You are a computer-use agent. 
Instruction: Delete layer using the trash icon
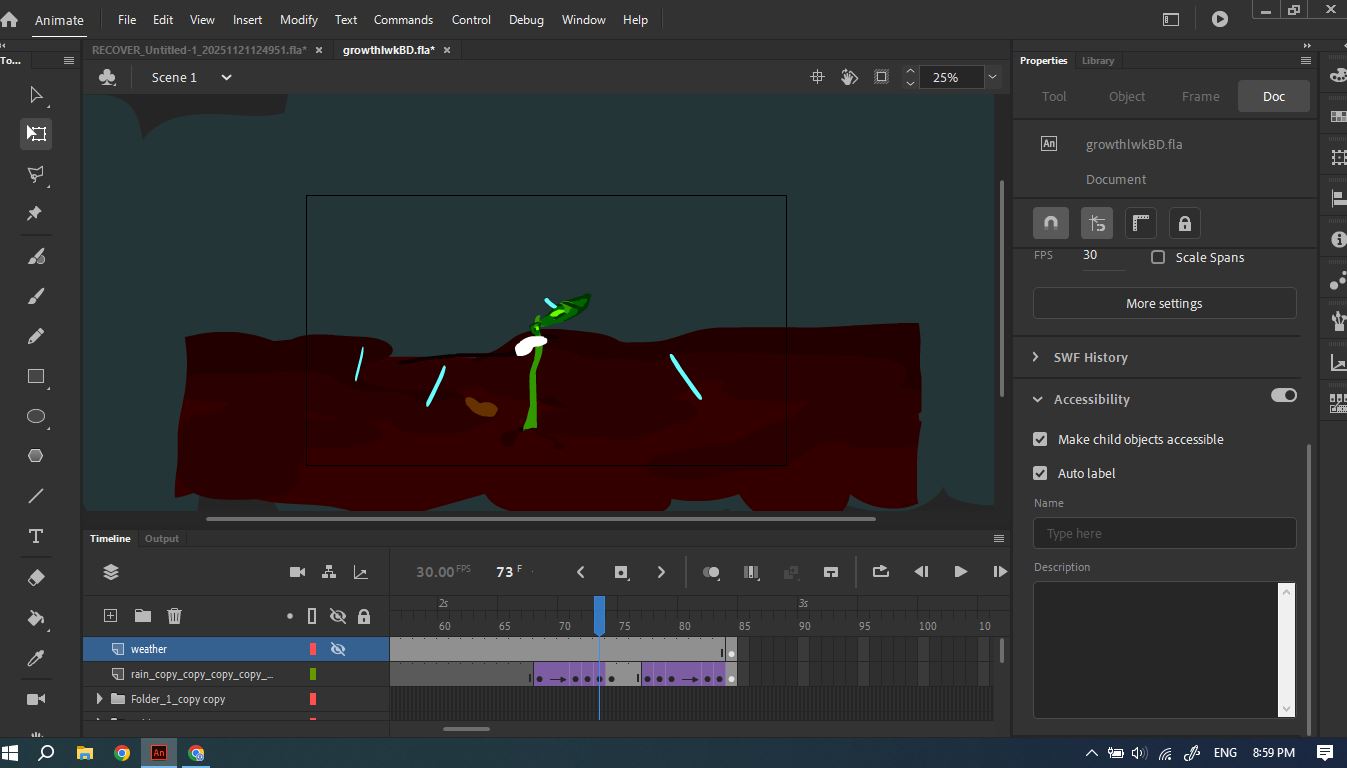tap(174, 616)
